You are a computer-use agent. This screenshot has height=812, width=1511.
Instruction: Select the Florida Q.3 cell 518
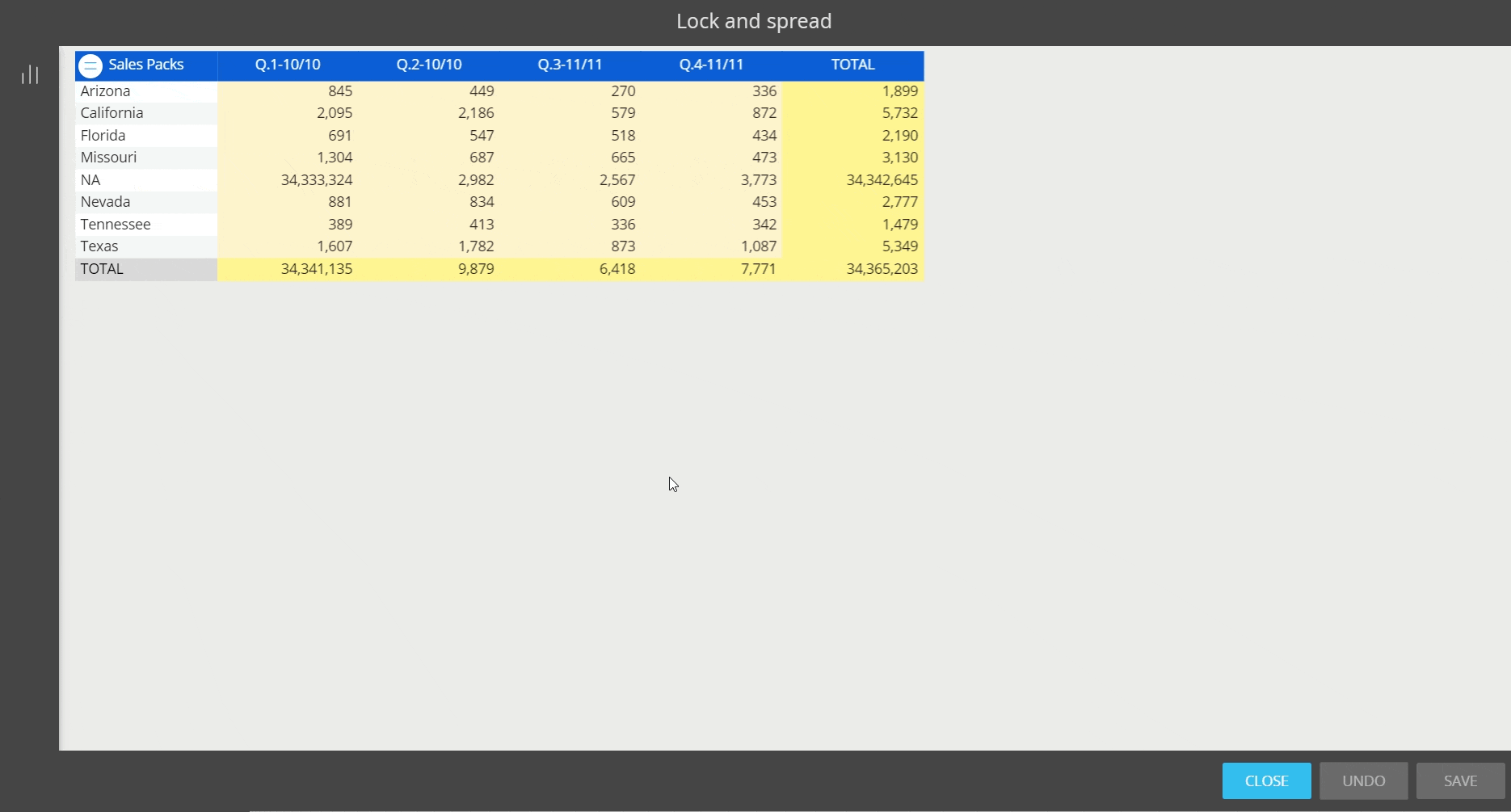[622, 136]
